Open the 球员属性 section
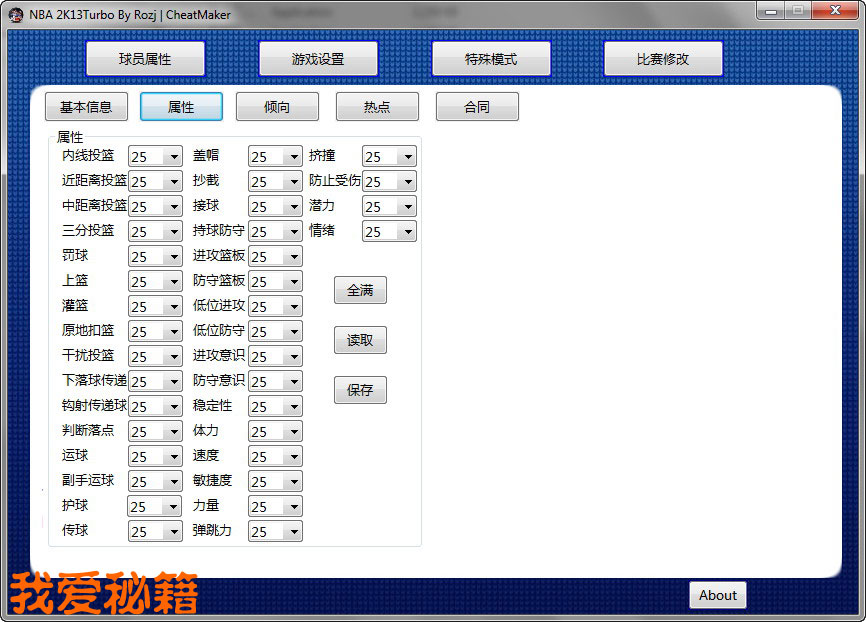Screen dimensions: 866x622 point(145,59)
